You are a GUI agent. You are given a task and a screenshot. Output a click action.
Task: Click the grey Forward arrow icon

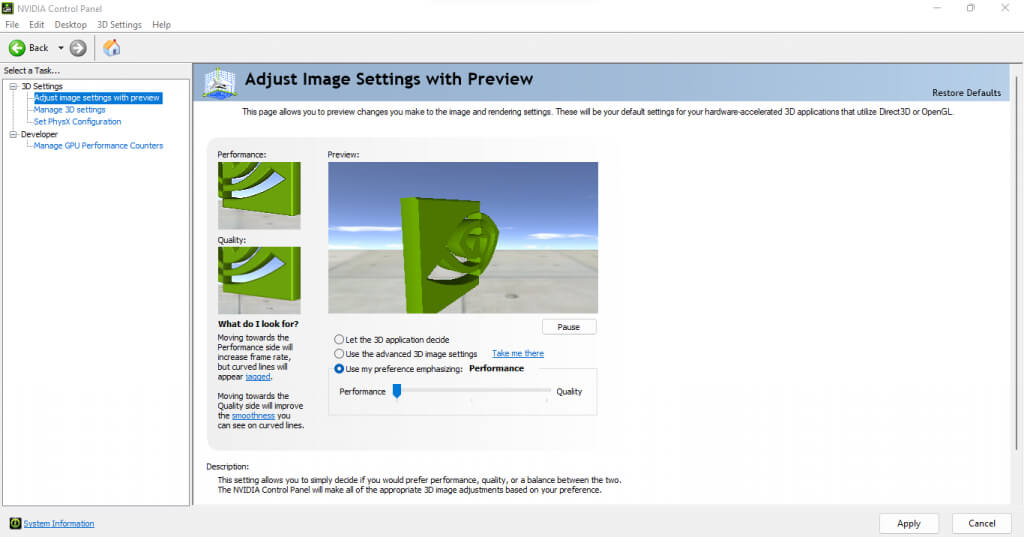[78, 48]
